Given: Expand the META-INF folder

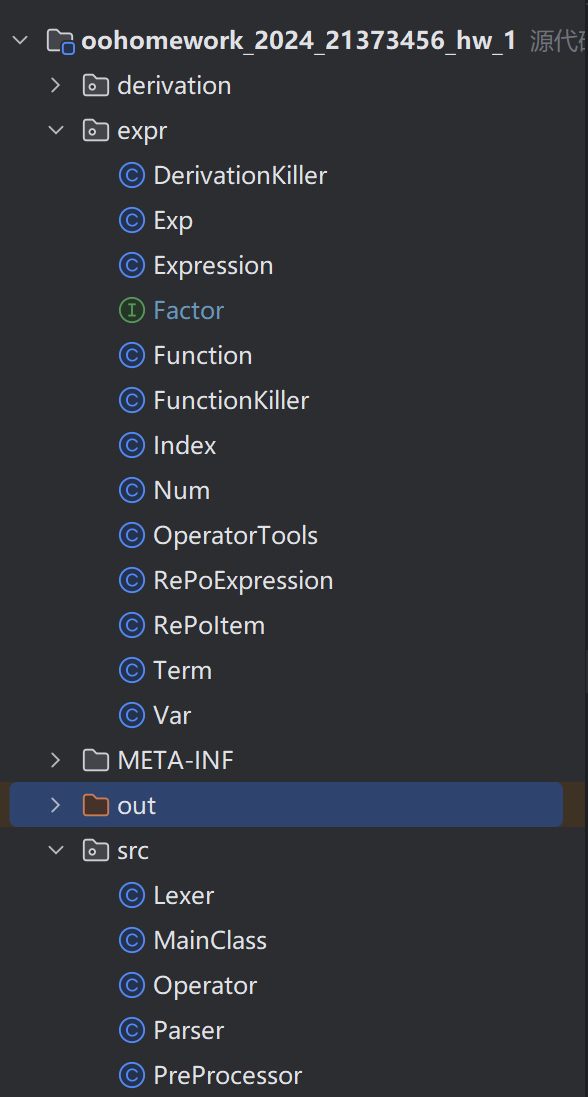Looking at the screenshot, I should point(56,760).
